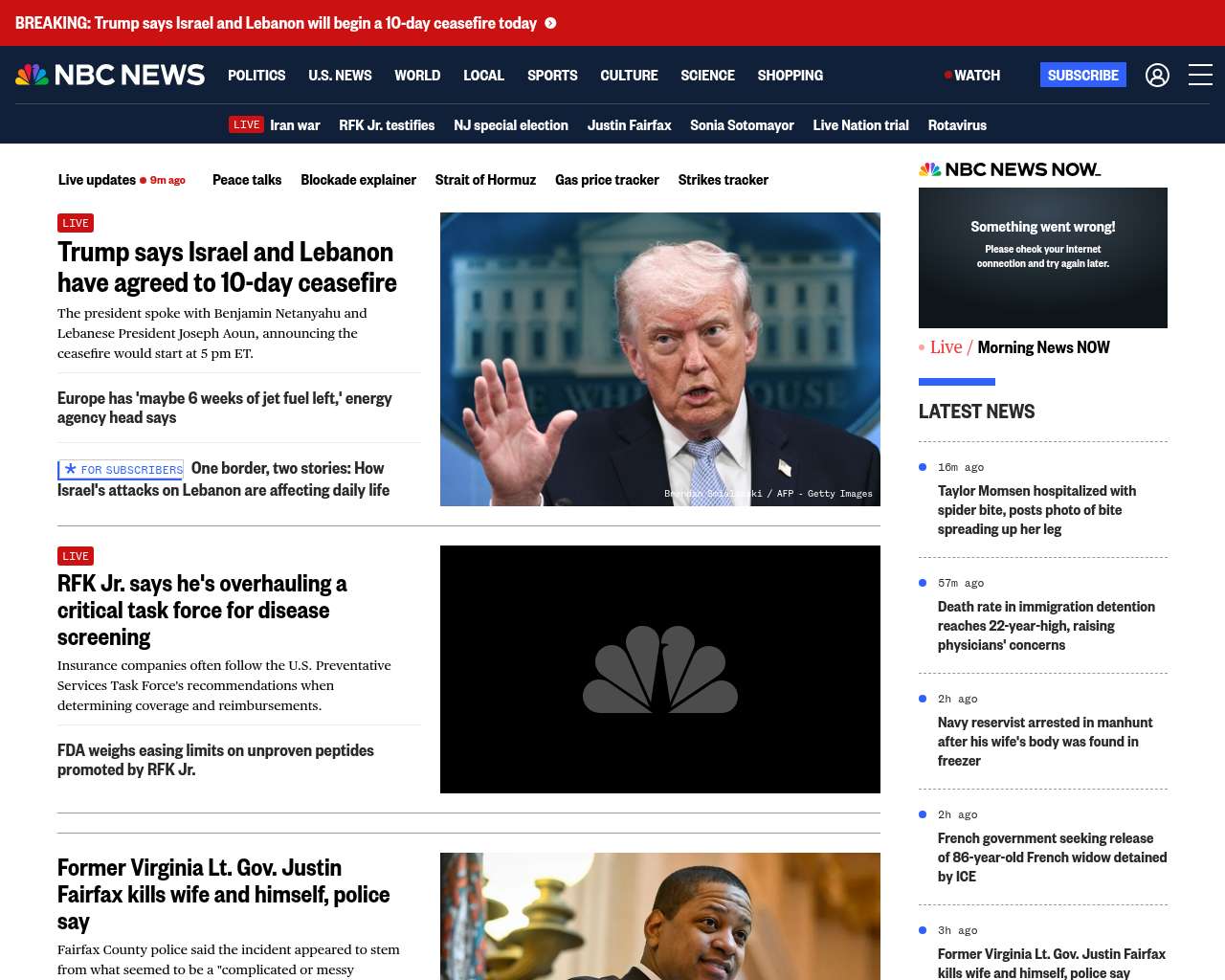
Task: Open the Strikes tracker link
Action: click(x=724, y=179)
